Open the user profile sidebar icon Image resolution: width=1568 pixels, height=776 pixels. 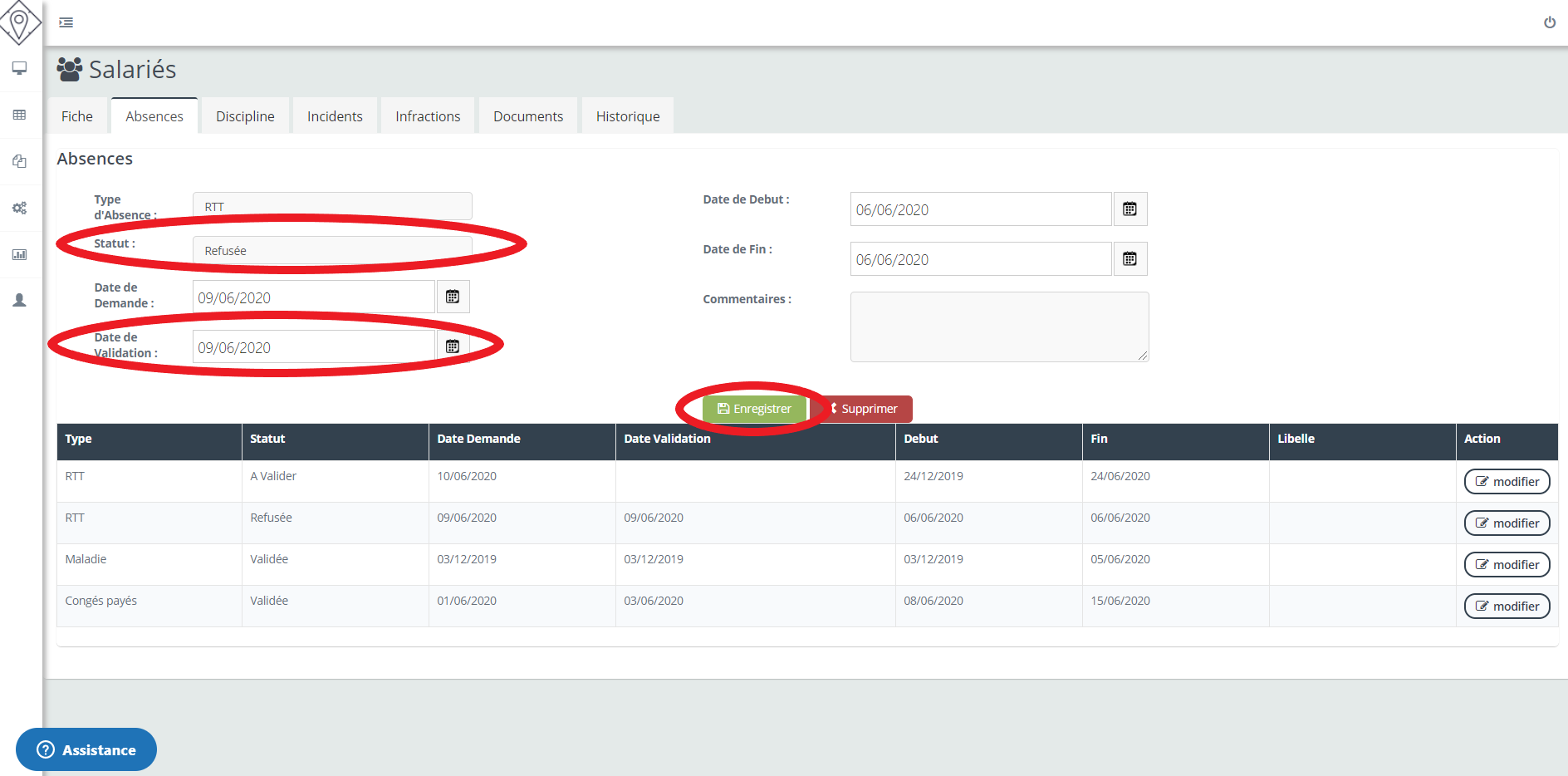pos(20,300)
